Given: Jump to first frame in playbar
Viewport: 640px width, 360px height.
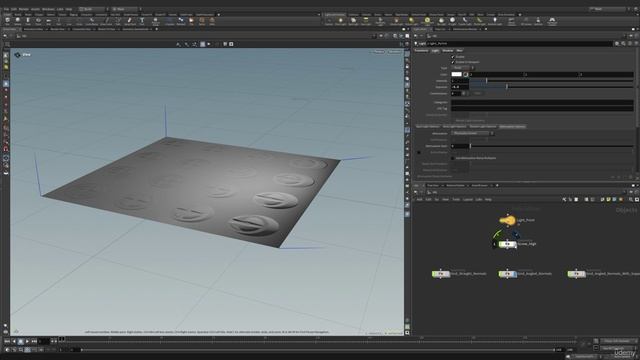Looking at the screenshot, I should pos(7,341).
